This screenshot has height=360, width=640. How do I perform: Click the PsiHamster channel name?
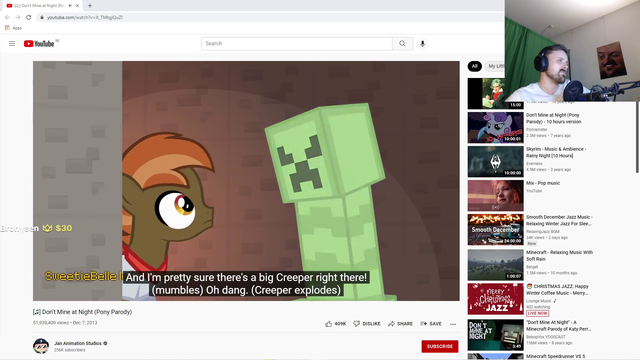click(536, 129)
